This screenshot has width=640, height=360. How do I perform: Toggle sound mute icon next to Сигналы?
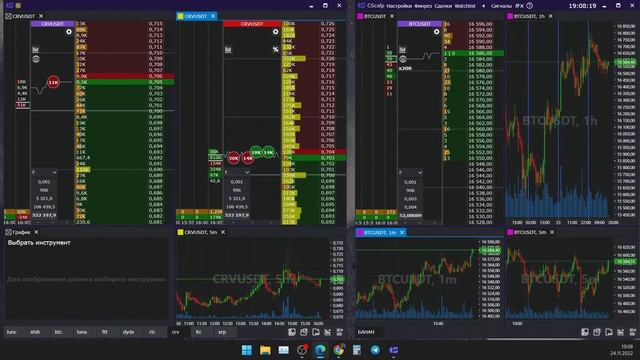[x=519, y=6]
